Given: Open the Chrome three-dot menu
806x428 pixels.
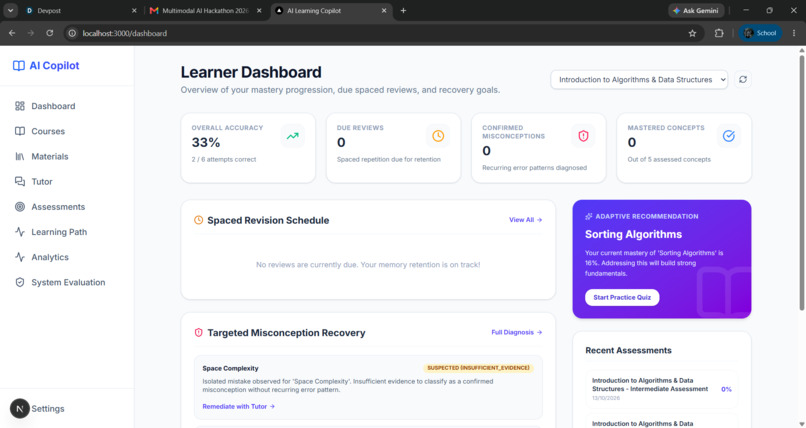Looking at the screenshot, I should 794,33.
